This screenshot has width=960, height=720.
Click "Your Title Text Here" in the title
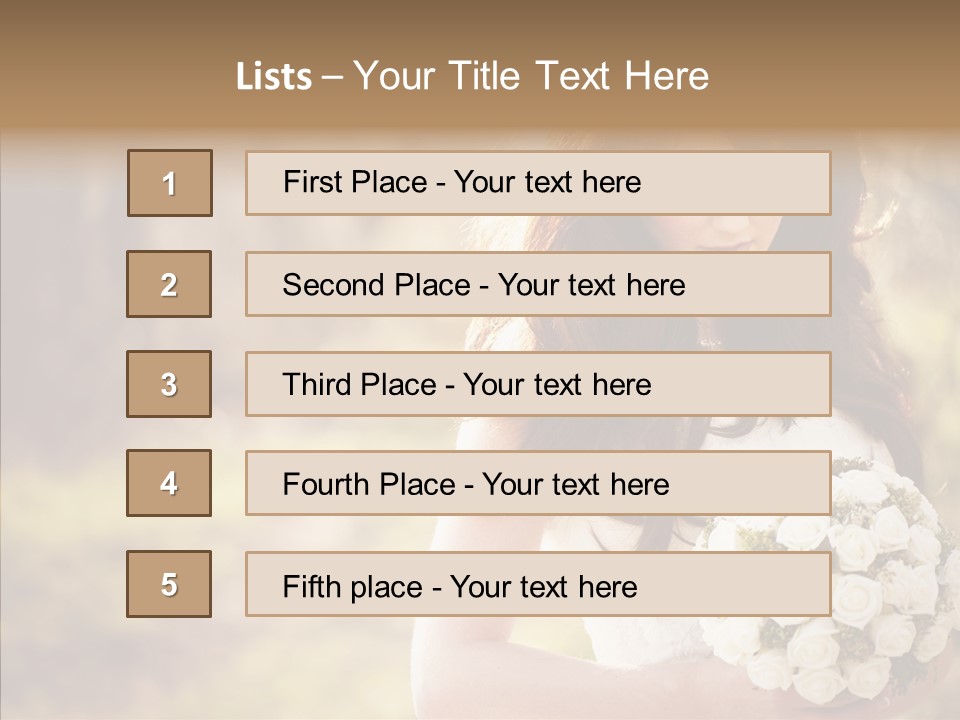tap(530, 76)
